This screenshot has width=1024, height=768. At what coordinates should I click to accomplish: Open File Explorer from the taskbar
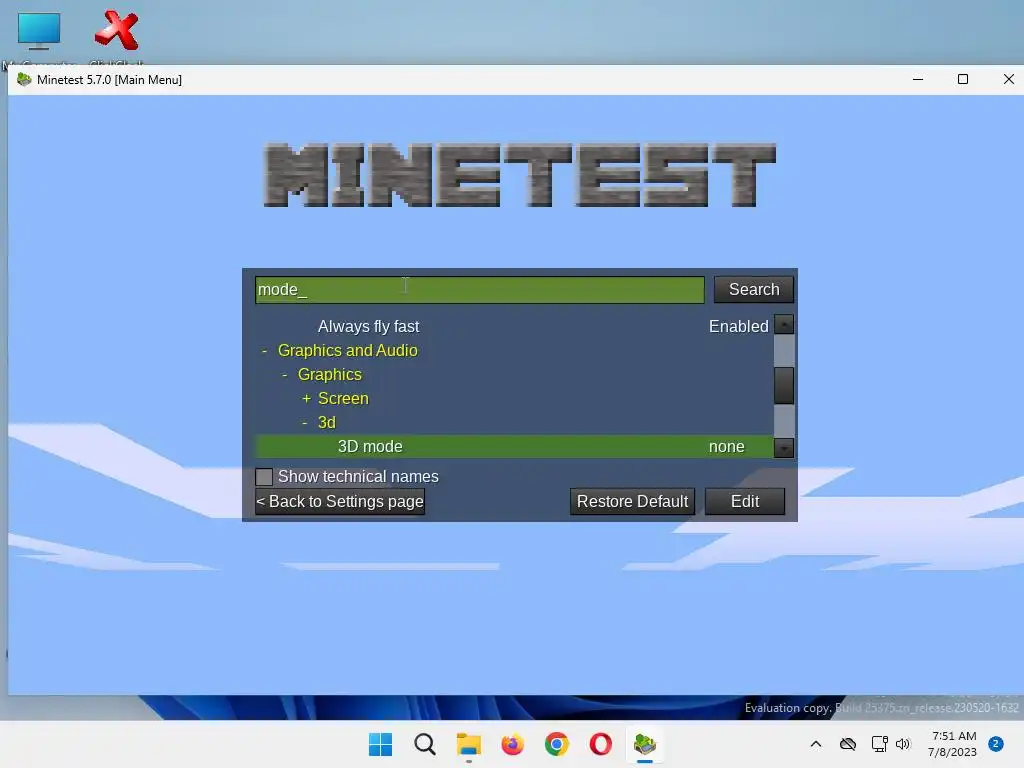468,744
